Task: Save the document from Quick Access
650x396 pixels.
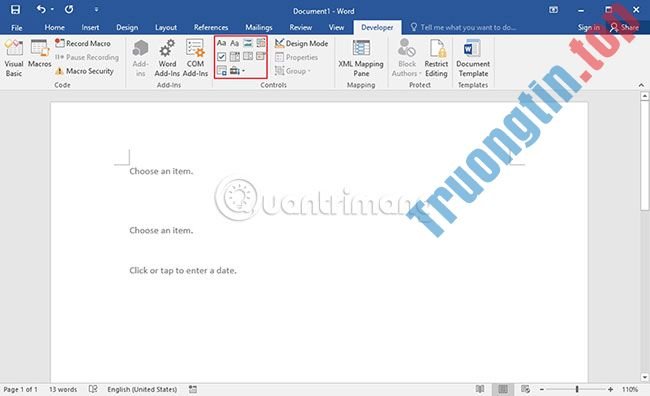Action: pyautogui.click(x=15, y=9)
